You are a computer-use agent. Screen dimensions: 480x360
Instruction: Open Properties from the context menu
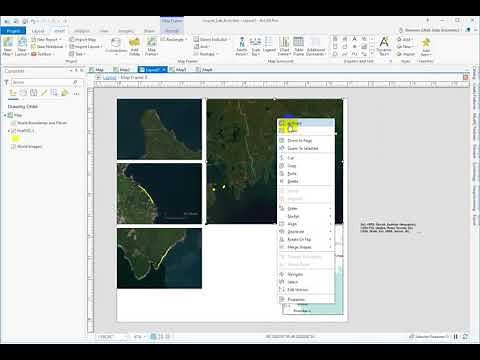coord(306,300)
